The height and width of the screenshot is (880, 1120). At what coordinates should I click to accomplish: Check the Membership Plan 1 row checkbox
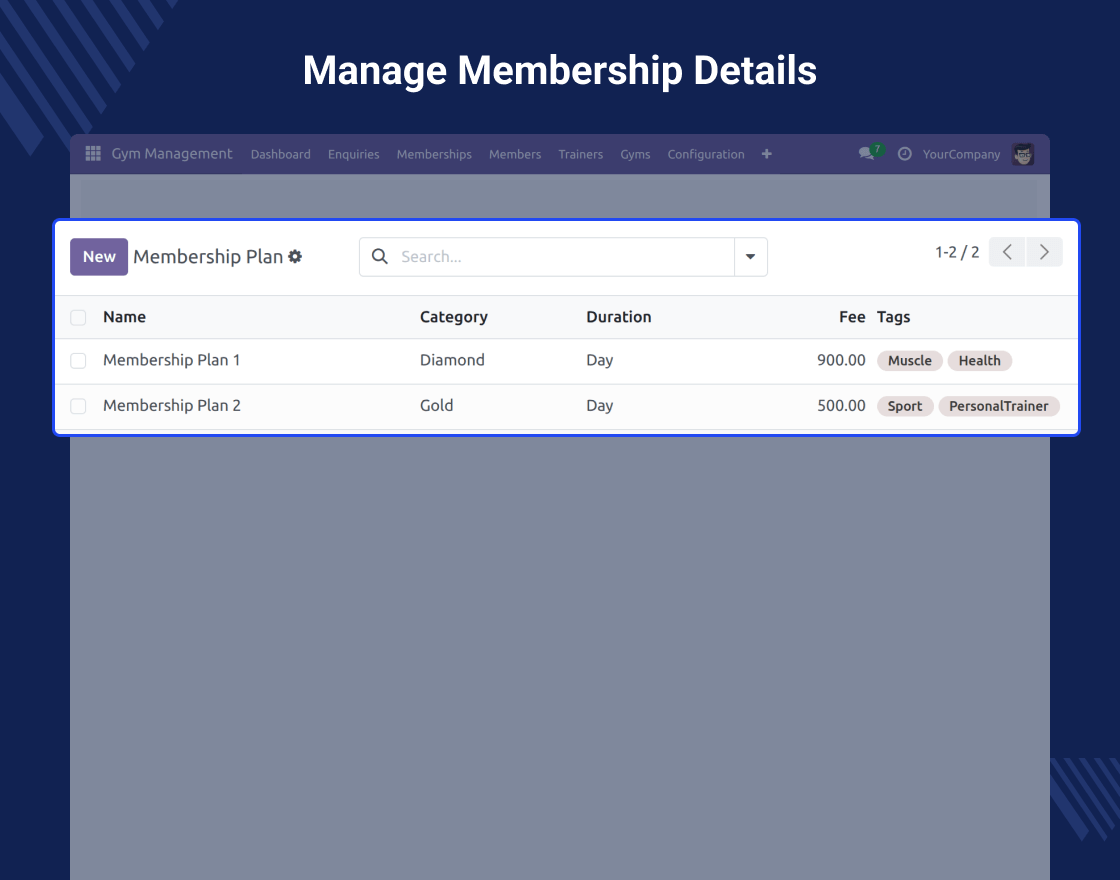point(78,361)
